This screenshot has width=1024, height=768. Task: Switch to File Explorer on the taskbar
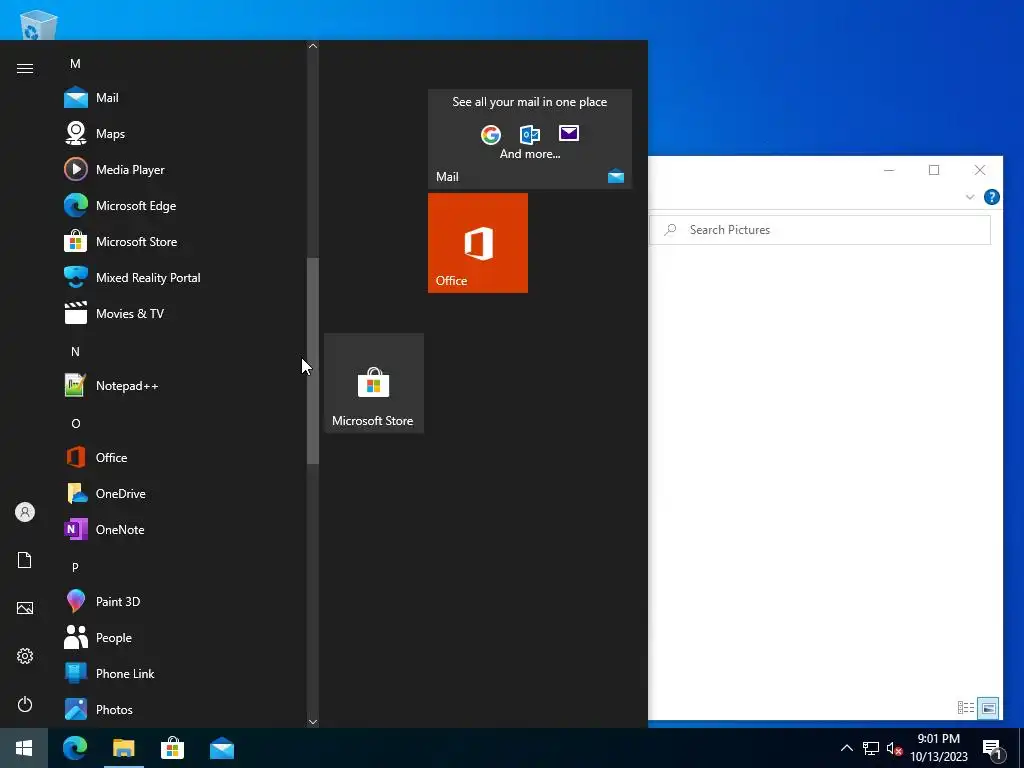tap(123, 748)
